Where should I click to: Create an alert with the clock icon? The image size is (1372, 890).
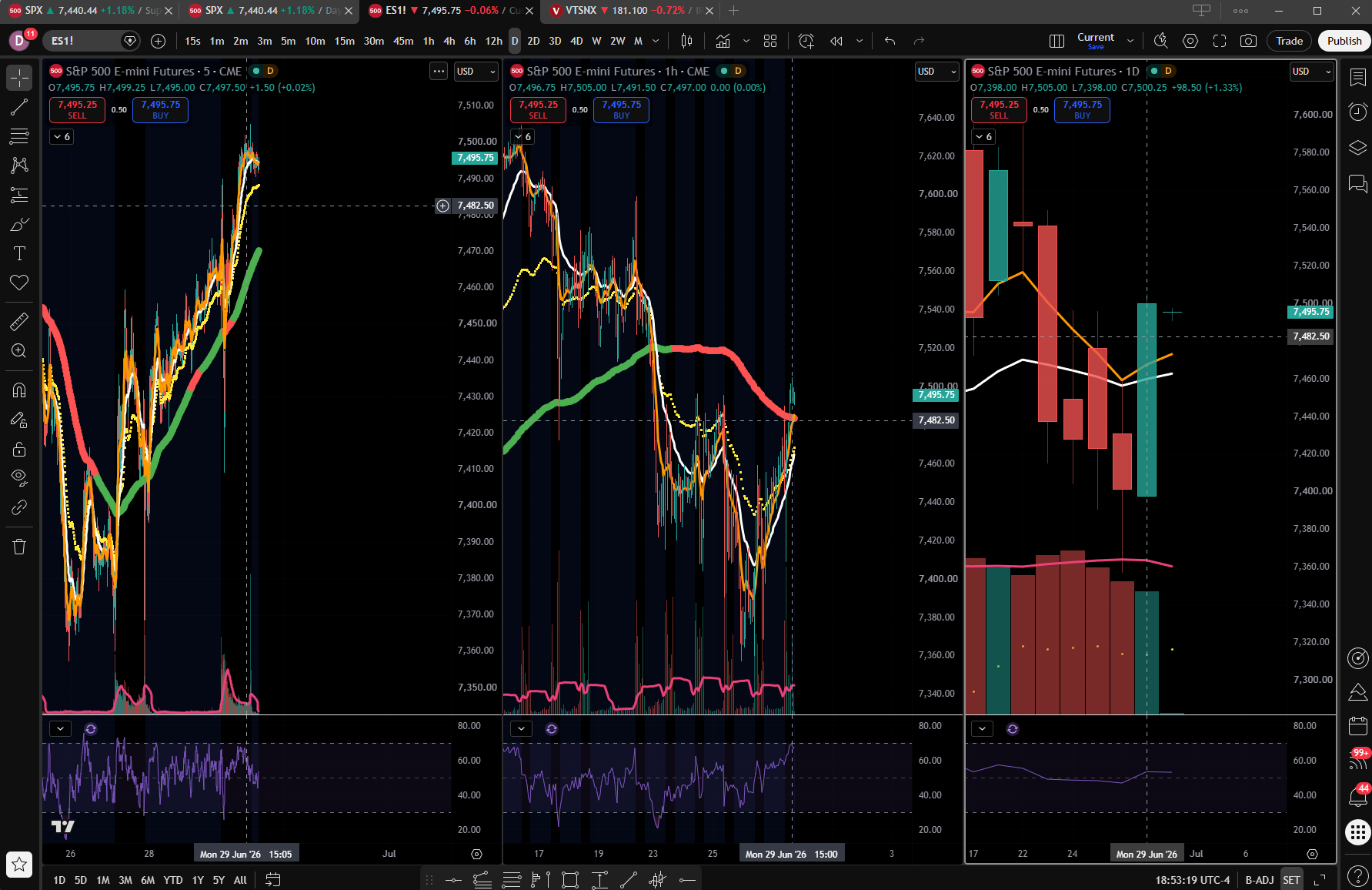point(806,41)
